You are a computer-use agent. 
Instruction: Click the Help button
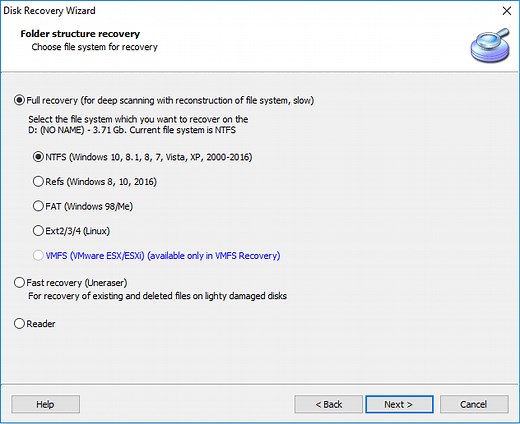(x=45, y=404)
